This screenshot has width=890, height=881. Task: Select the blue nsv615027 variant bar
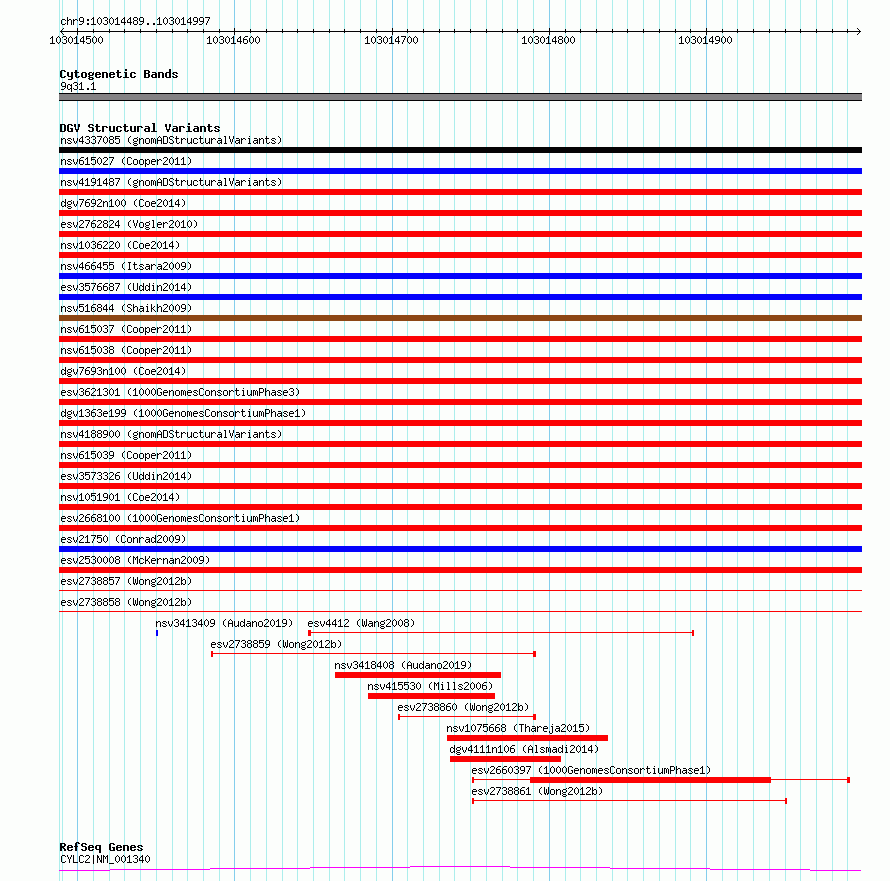460,171
